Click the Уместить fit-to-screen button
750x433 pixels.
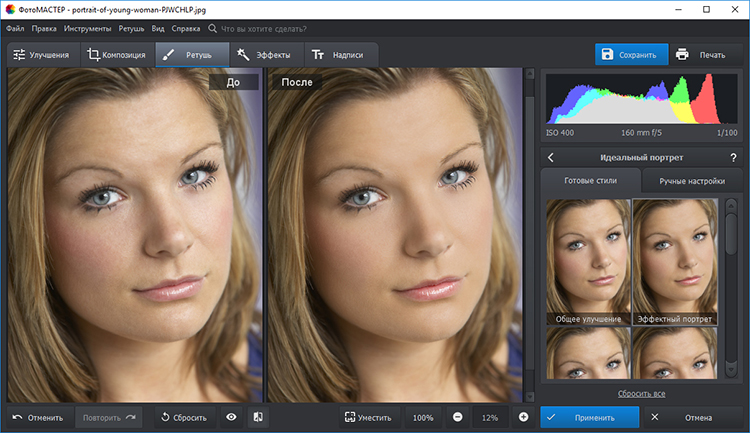click(x=369, y=417)
